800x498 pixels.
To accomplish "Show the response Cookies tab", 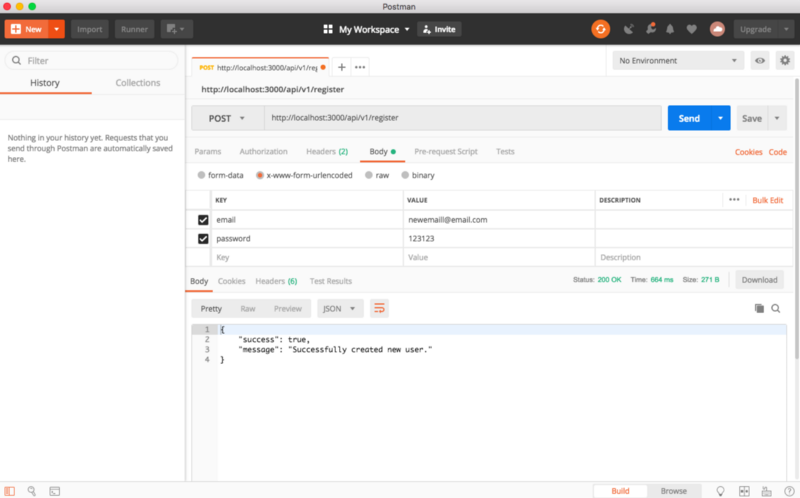I will pos(232,281).
